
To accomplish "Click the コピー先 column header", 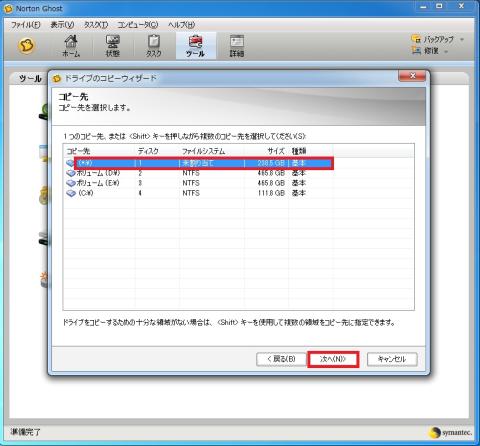I will click(99, 151).
